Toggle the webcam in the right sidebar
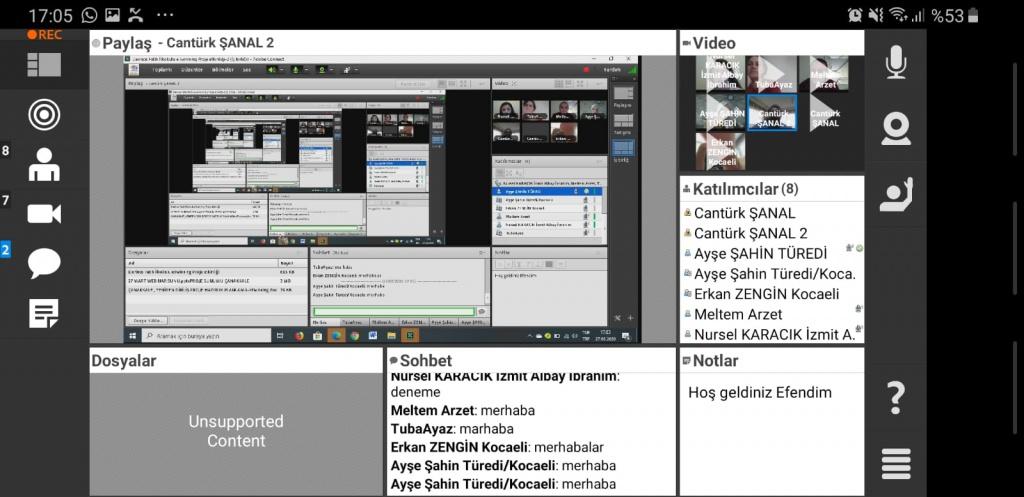 (896, 129)
